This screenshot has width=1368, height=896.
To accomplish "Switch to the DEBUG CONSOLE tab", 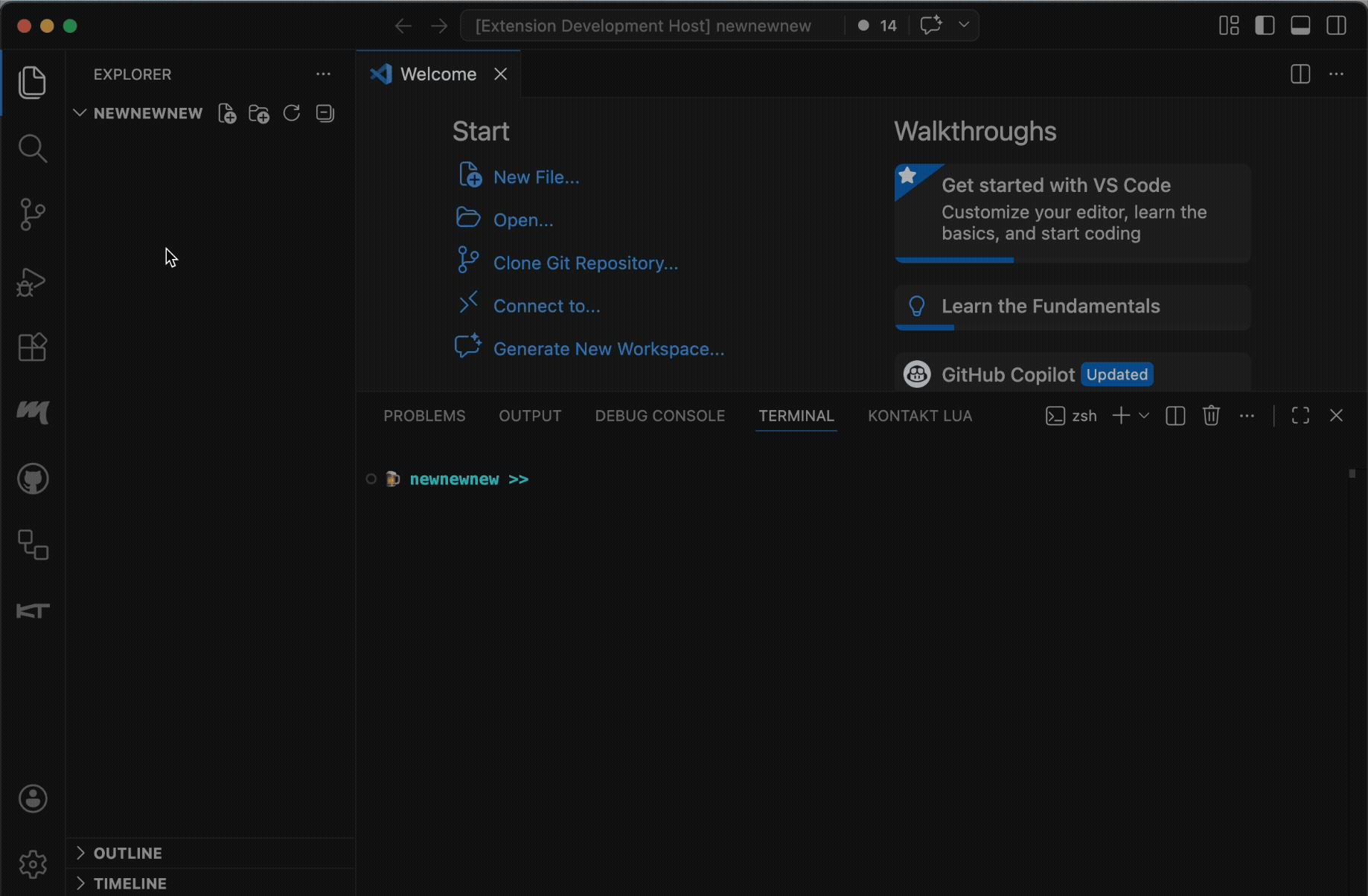I will click(659, 415).
